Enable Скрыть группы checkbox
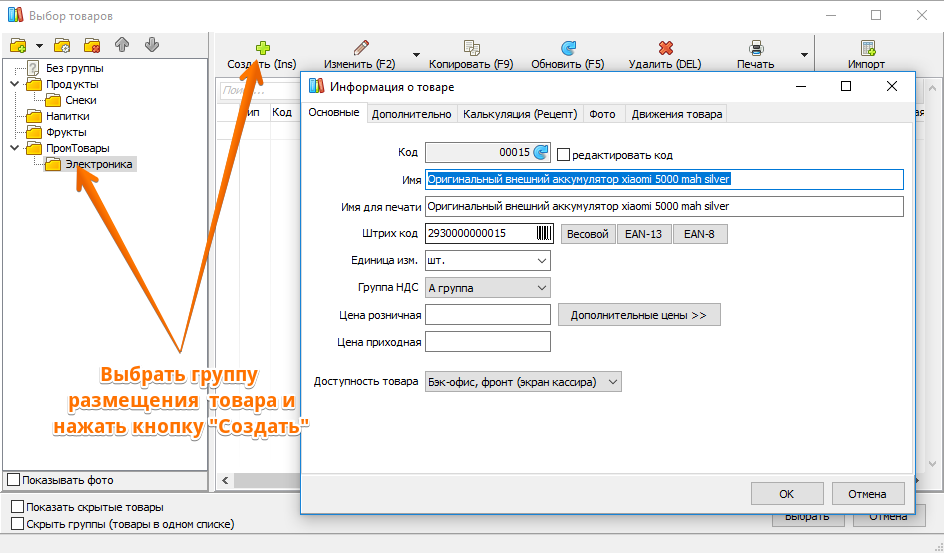Image resolution: width=944 pixels, height=553 pixels. (18, 524)
